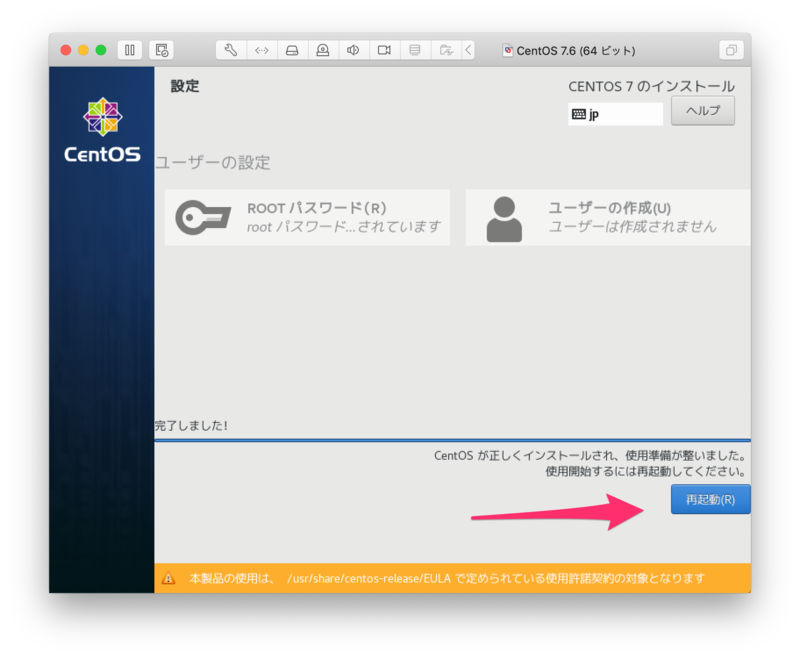Click the ユーザーの設定 heading
Screen dimensions: 800x658
(x=212, y=163)
